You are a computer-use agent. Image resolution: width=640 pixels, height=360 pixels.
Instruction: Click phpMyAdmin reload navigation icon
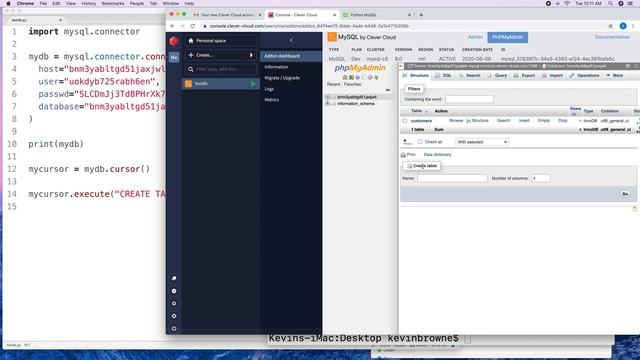tap(376, 78)
